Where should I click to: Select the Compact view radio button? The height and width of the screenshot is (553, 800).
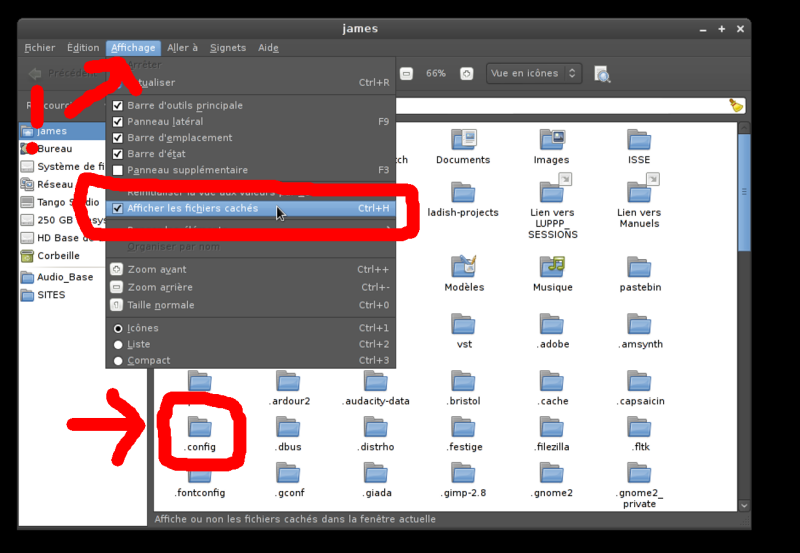coord(118,361)
